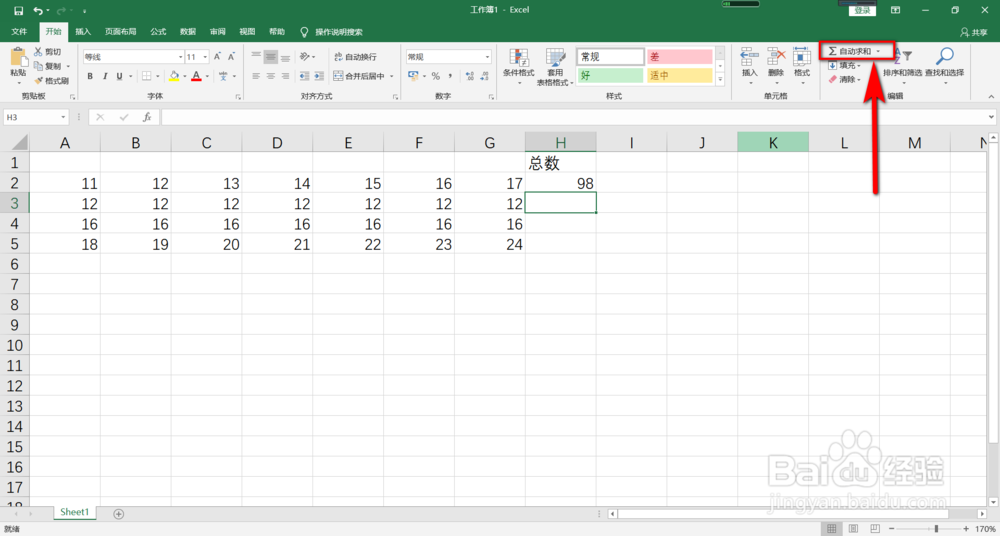Screen dimensions: 1000x536
Task: Click the Increase Decimal icon
Action: click(470, 76)
